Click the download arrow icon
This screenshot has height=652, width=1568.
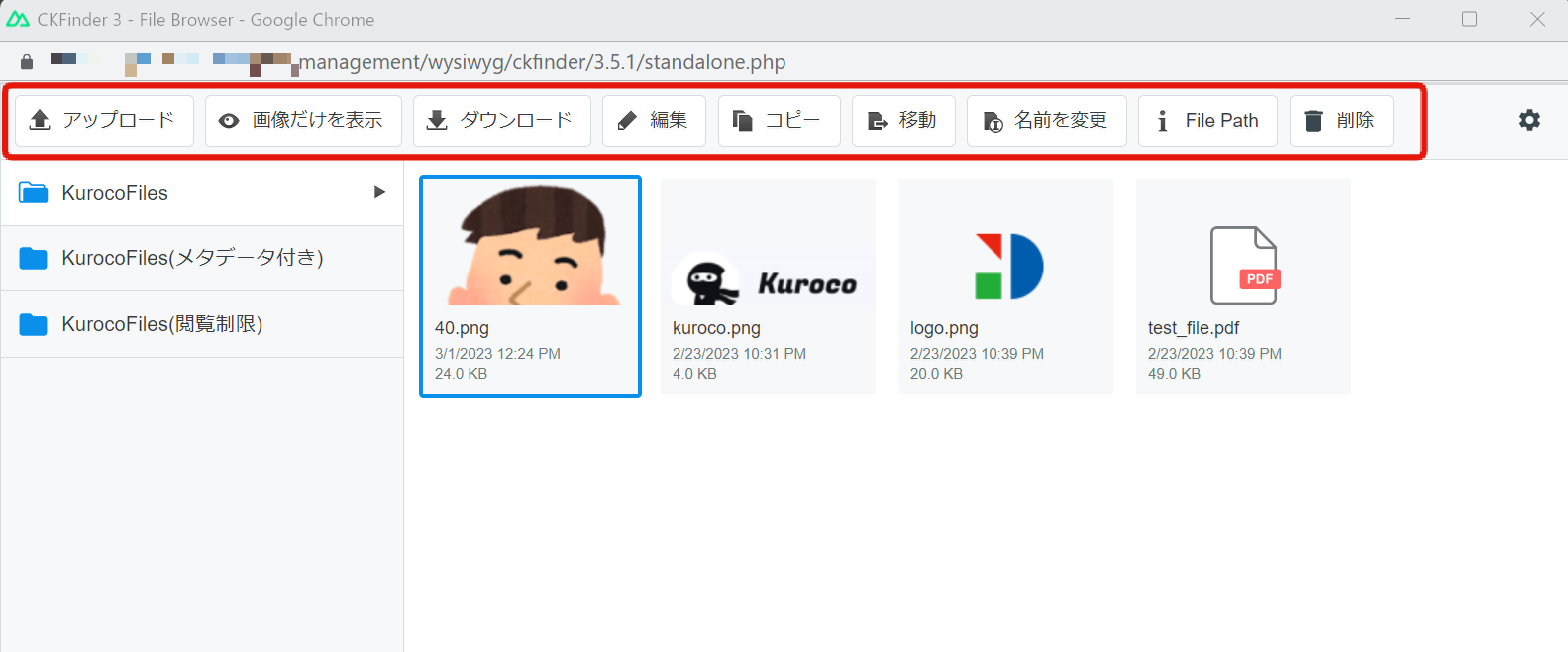[437, 120]
